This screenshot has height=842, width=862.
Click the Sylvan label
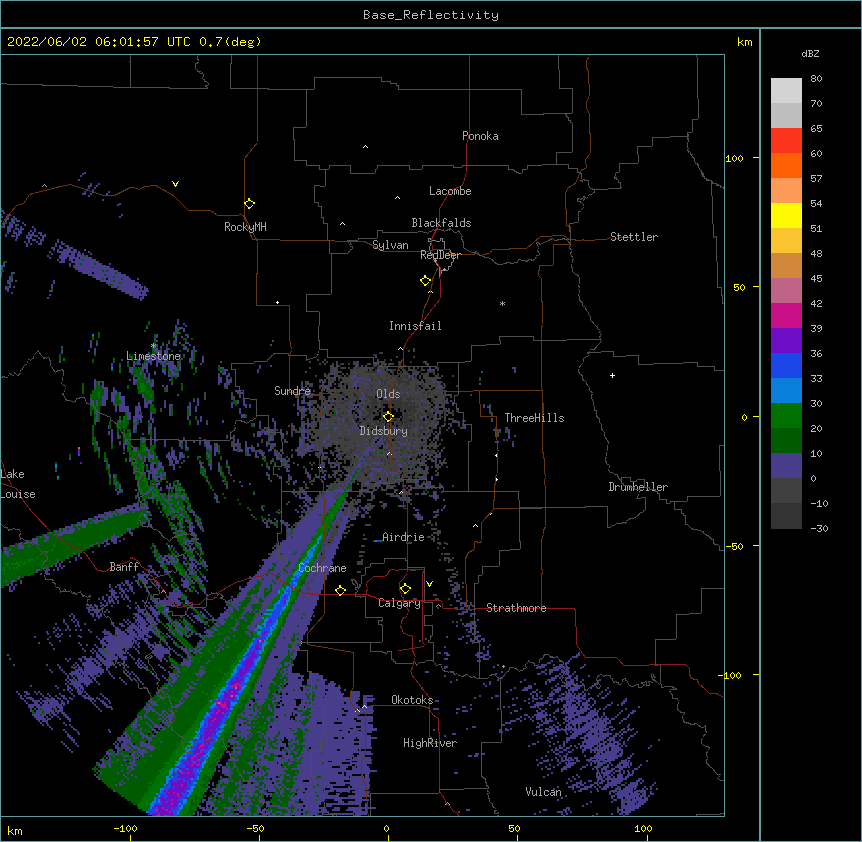(x=390, y=245)
